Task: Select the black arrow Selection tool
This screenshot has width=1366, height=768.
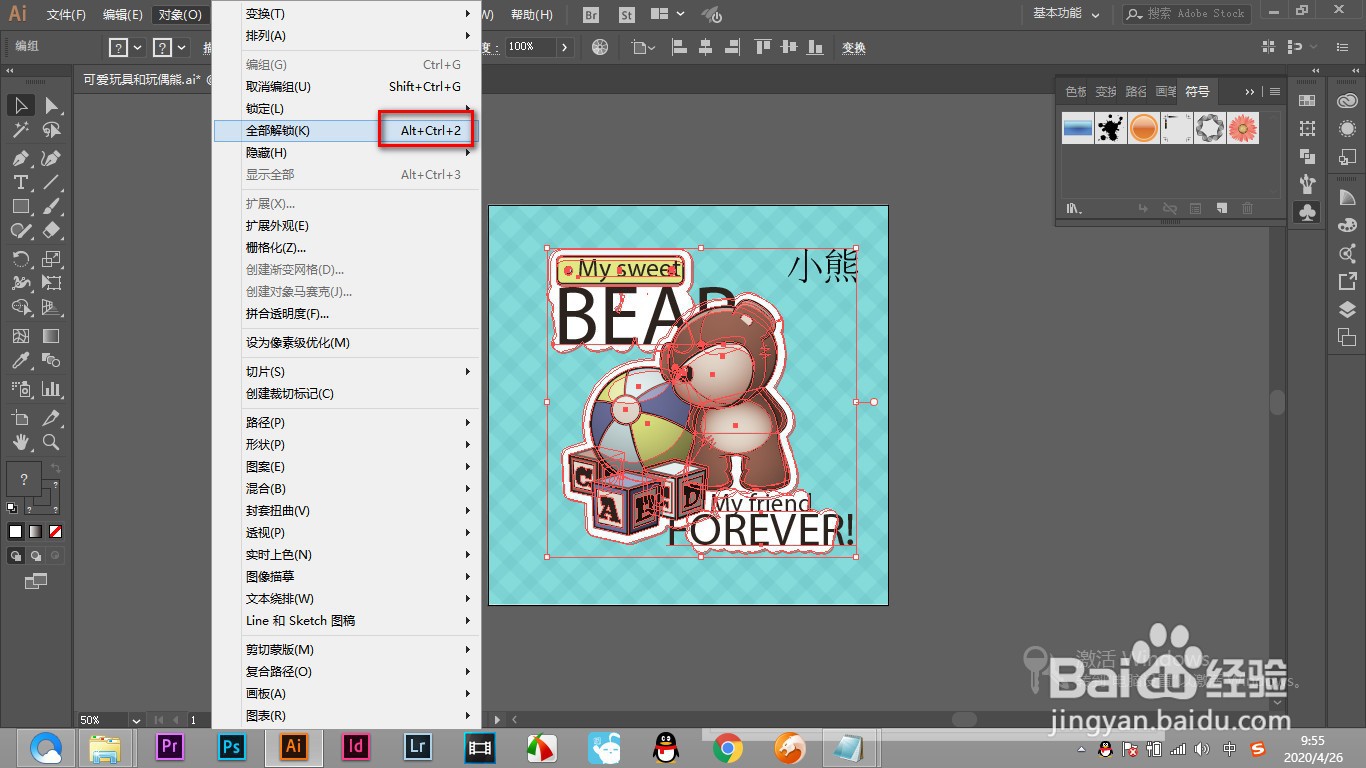Action: [x=21, y=106]
